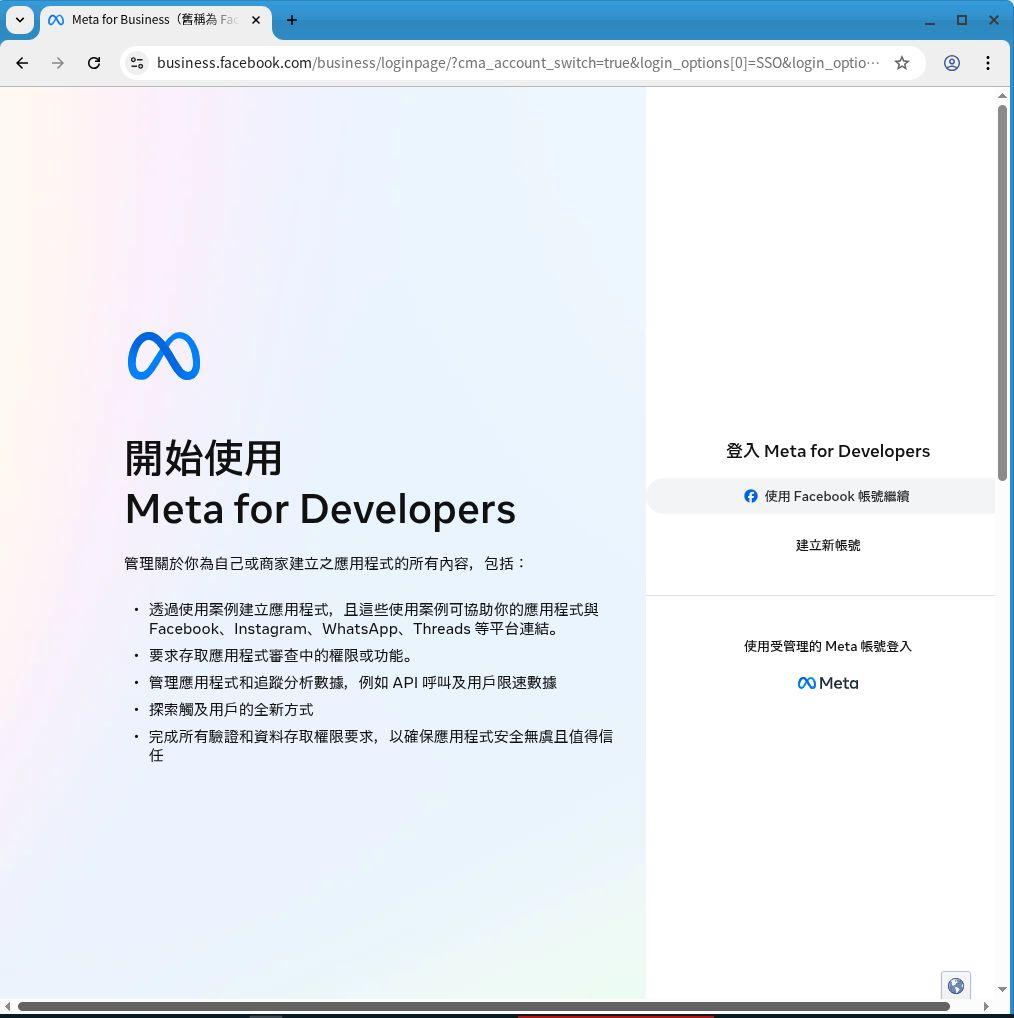This screenshot has height=1018, width=1014.
Task: Open the globe language selector icon
Action: [x=956, y=986]
